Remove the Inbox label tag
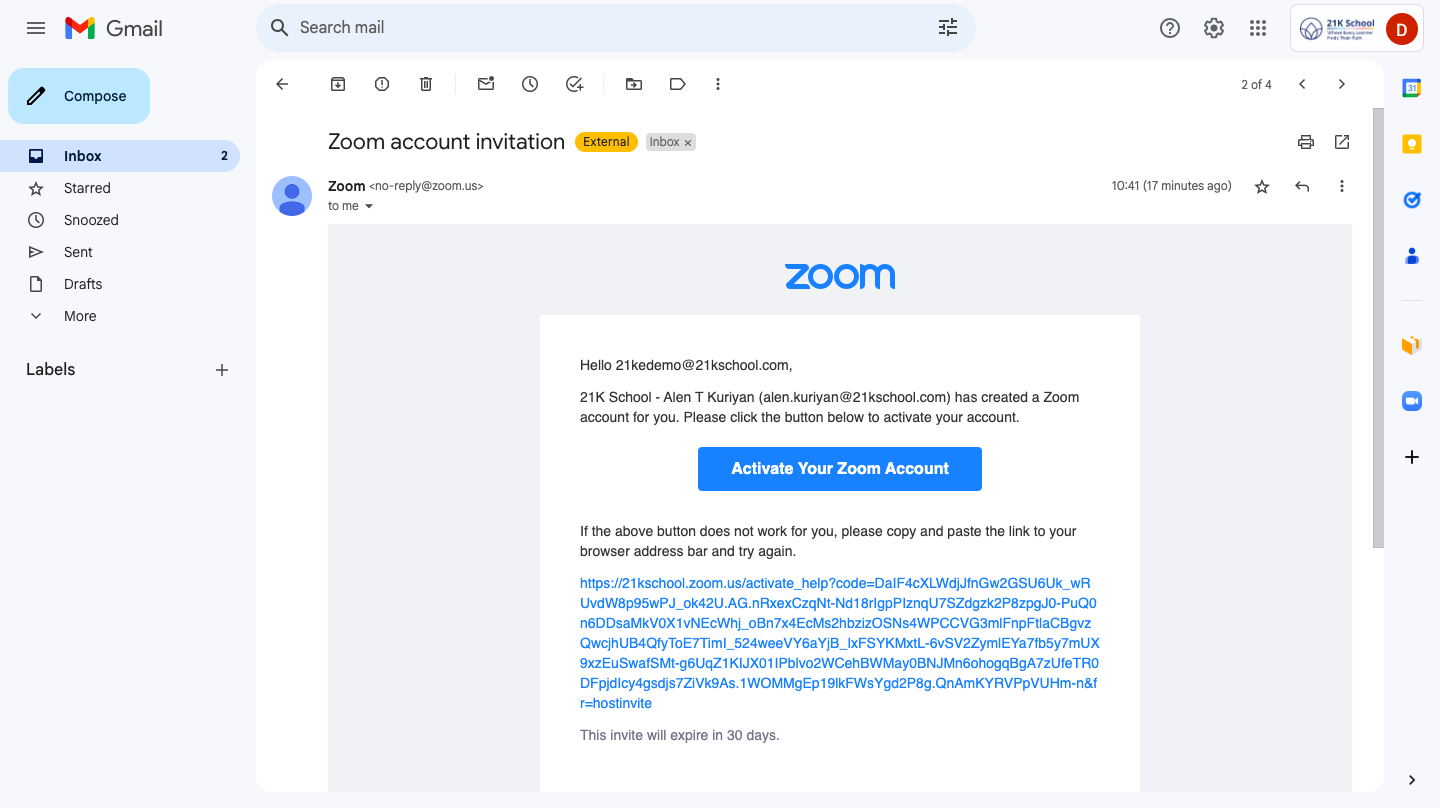 [x=688, y=143]
